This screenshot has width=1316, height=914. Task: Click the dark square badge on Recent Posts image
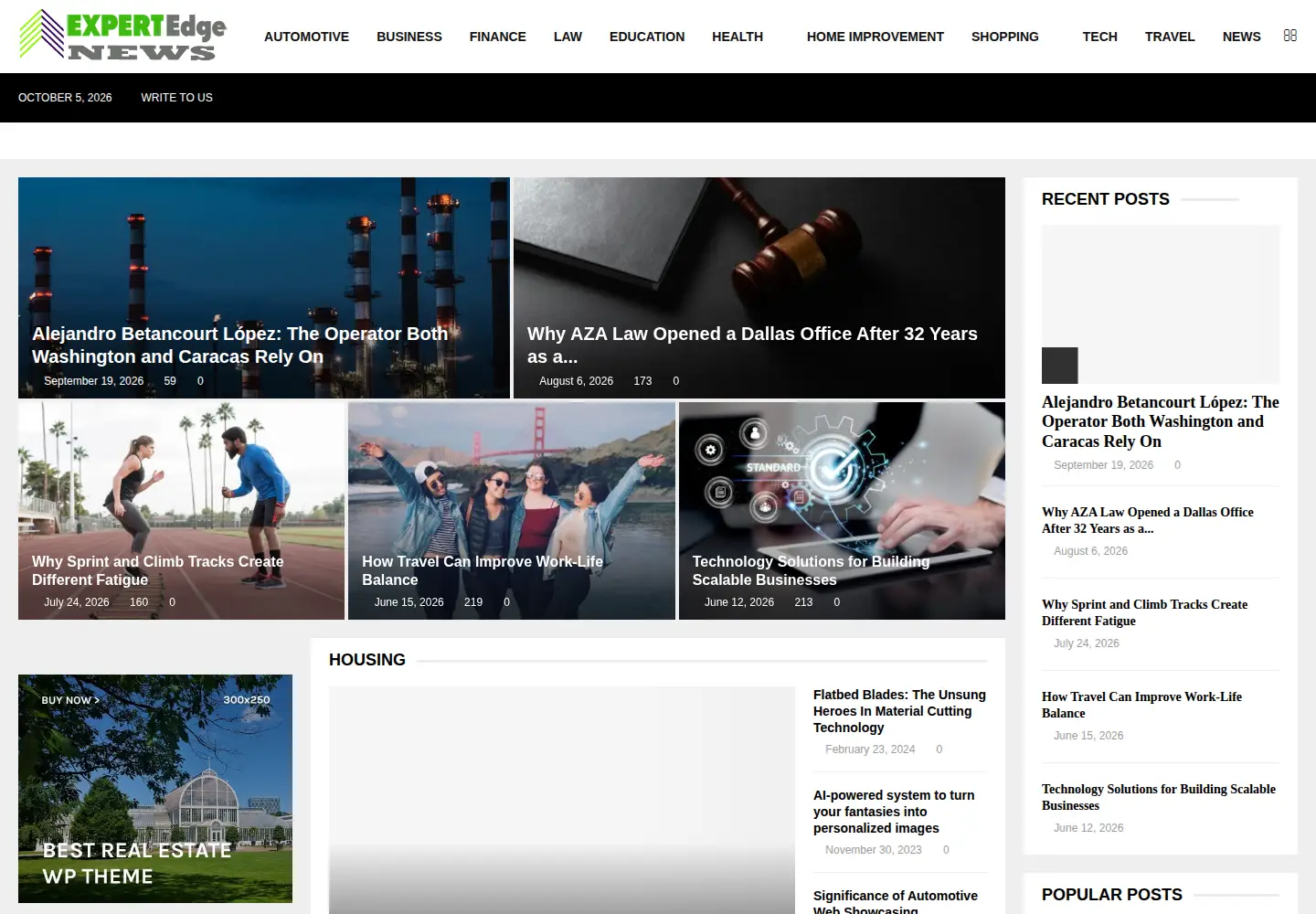[x=1060, y=366]
